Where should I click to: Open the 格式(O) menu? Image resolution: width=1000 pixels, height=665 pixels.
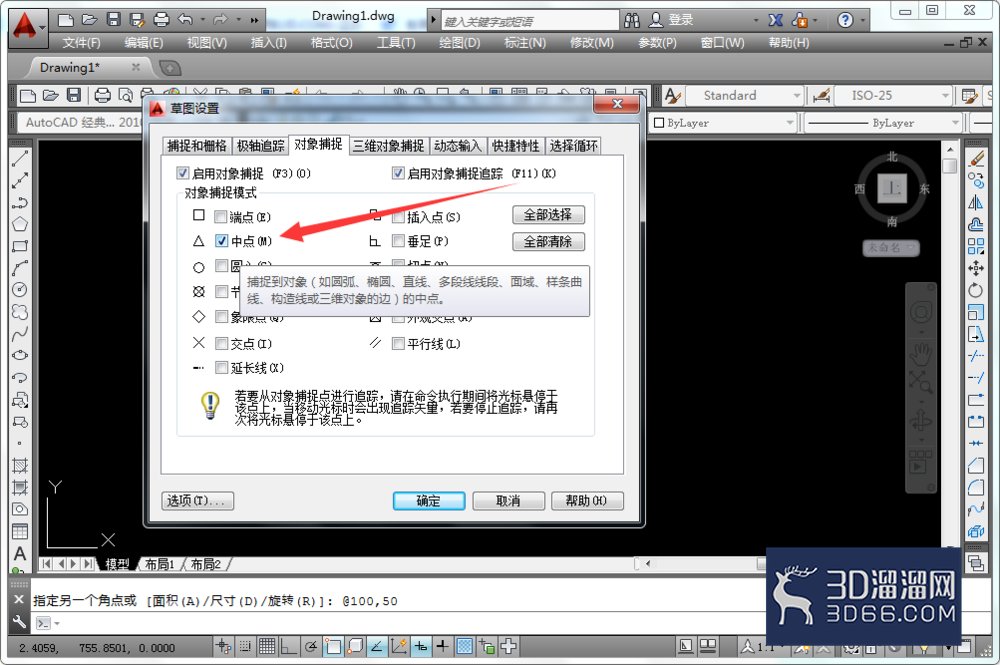pyautogui.click(x=331, y=43)
